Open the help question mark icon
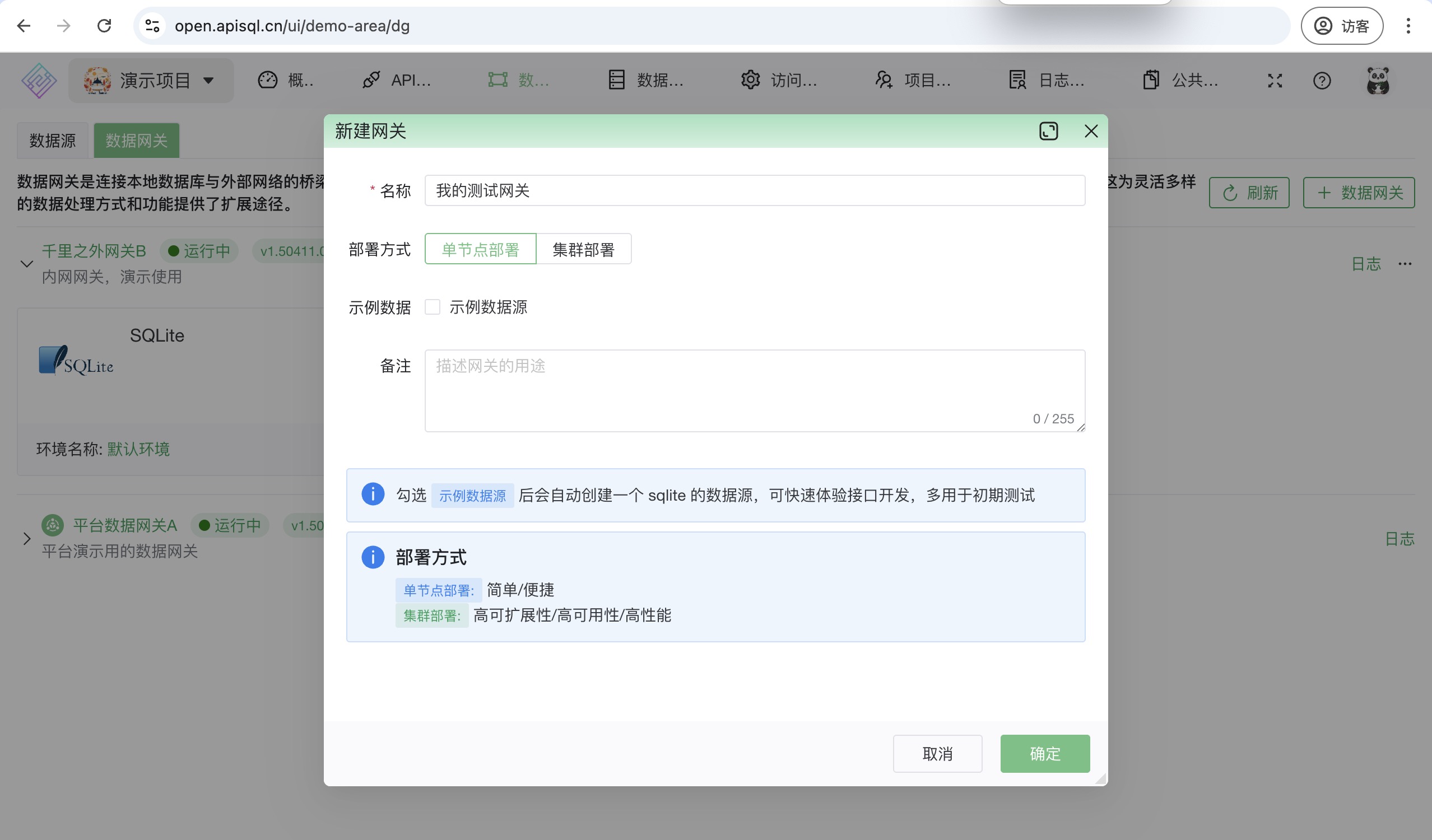The height and width of the screenshot is (840, 1432). click(1322, 80)
